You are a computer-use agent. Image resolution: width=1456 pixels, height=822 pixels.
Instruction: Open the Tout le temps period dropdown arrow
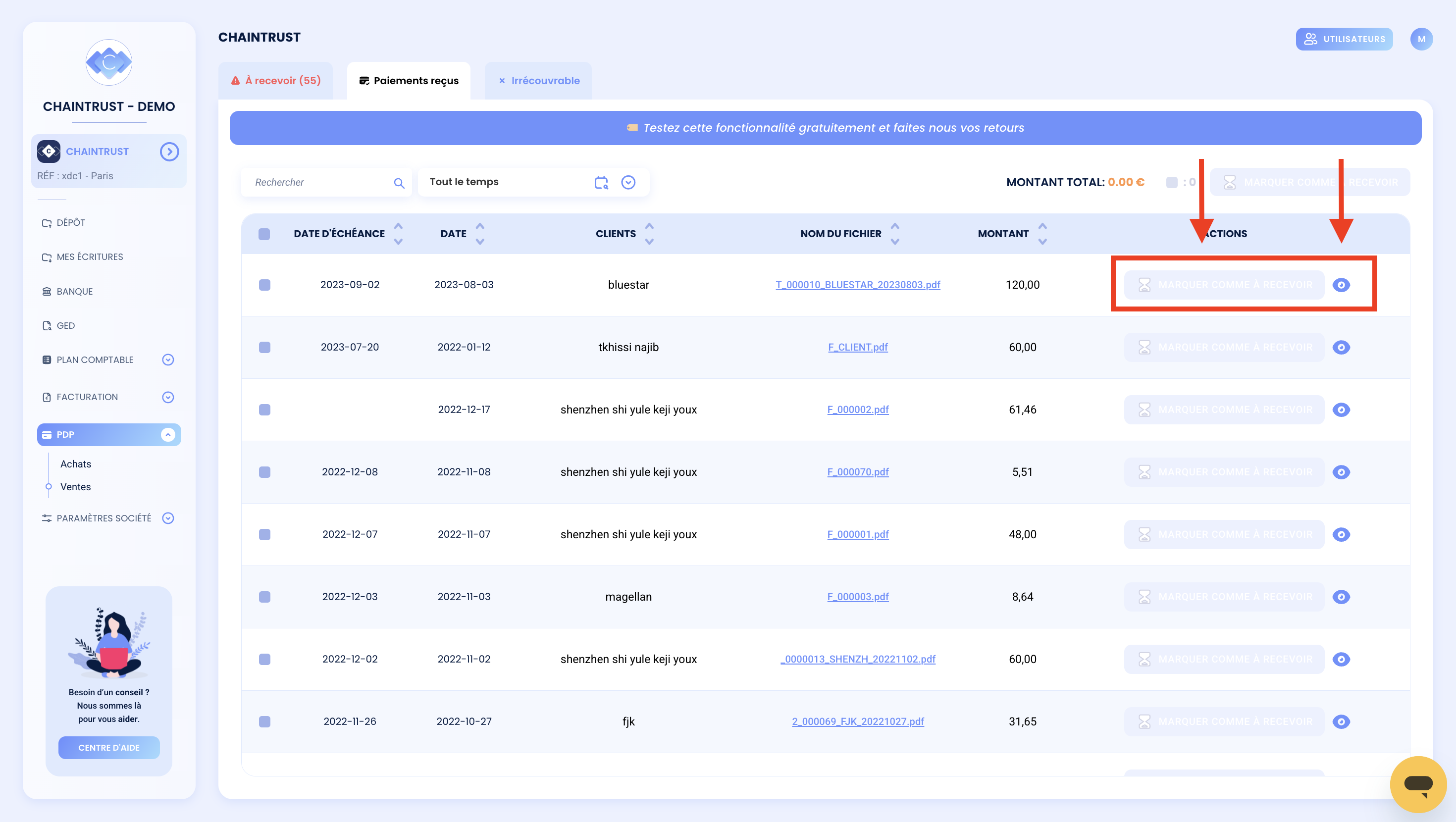[x=628, y=182]
